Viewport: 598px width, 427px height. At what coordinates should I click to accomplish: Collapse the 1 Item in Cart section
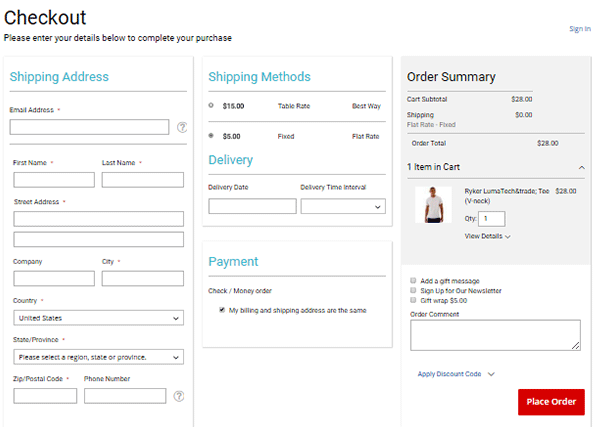point(582,167)
